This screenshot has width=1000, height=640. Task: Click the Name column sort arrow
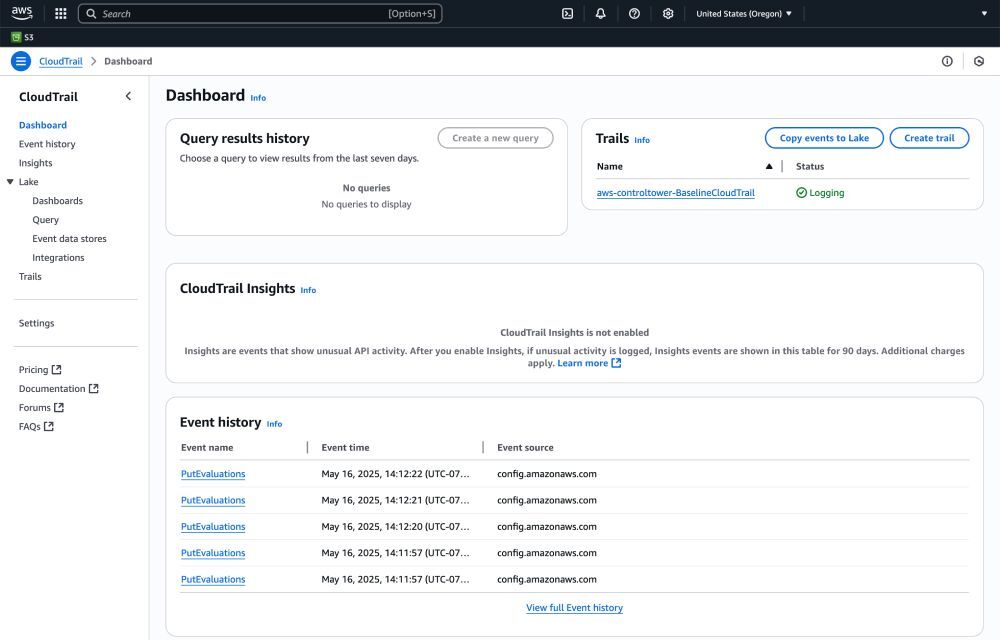(x=768, y=166)
